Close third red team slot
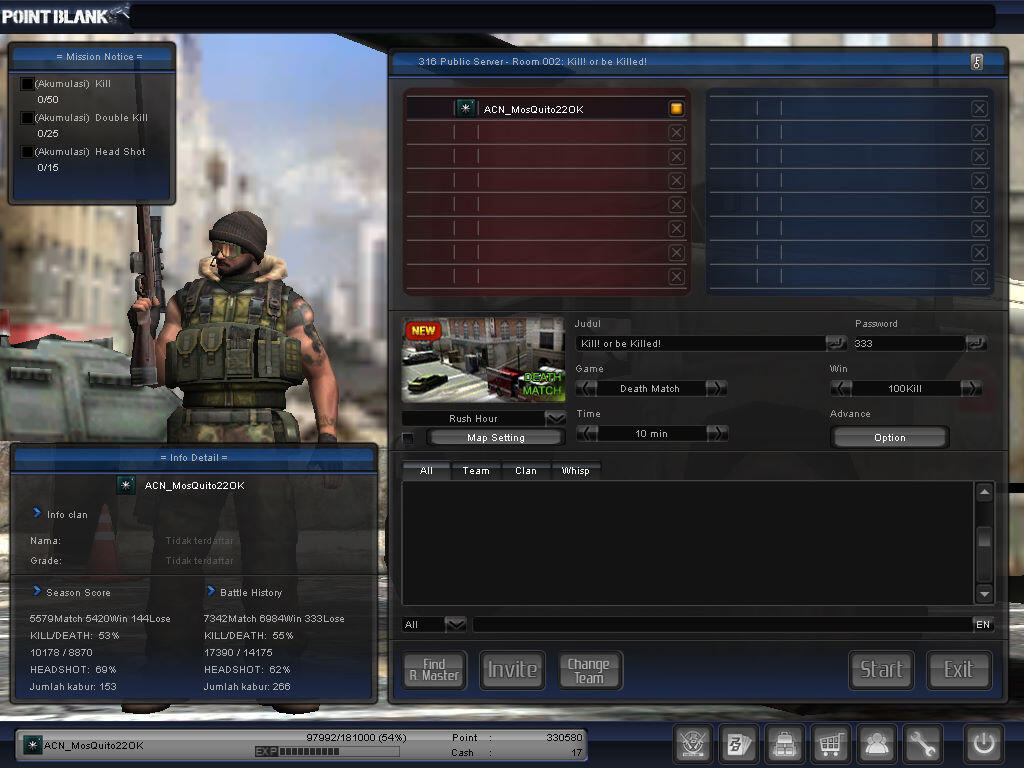 point(677,157)
